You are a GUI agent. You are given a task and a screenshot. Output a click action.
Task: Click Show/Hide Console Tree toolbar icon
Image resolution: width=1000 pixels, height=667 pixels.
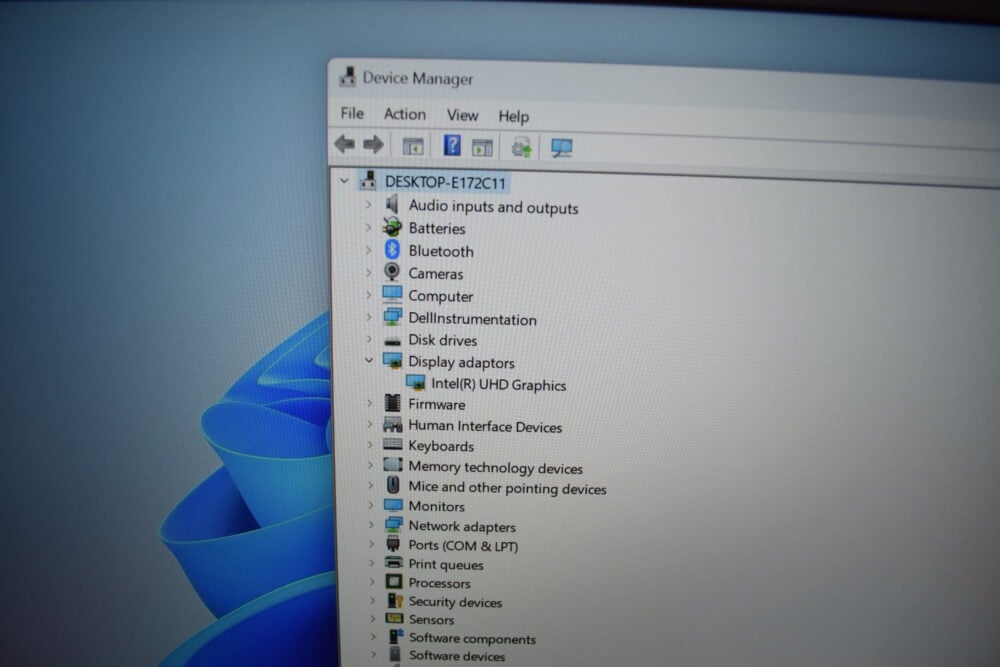pos(413,146)
